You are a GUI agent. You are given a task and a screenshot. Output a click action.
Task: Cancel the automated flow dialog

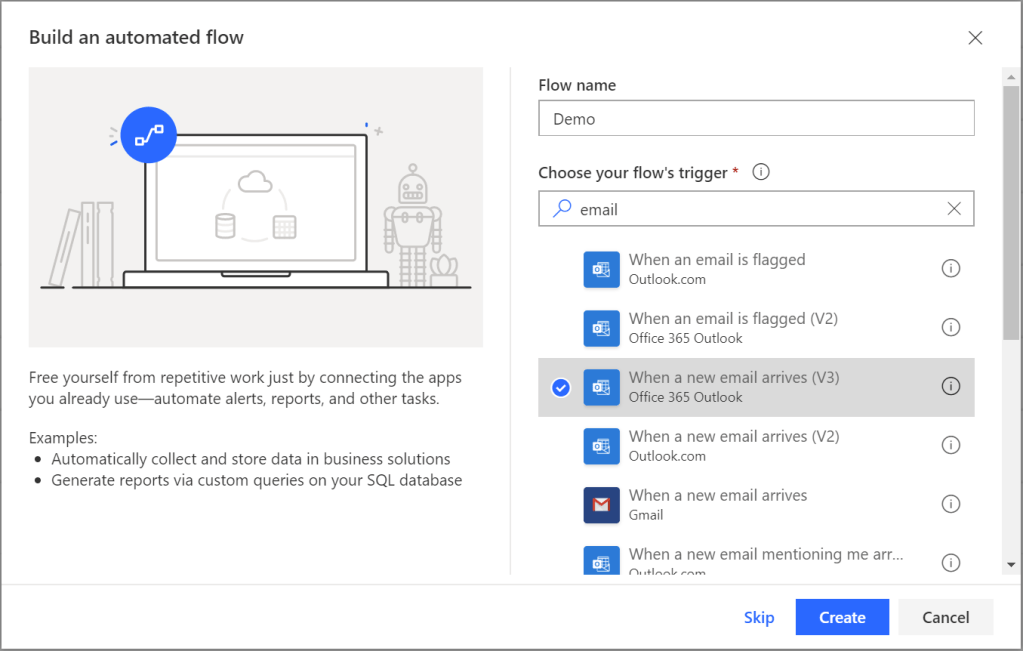(945, 618)
